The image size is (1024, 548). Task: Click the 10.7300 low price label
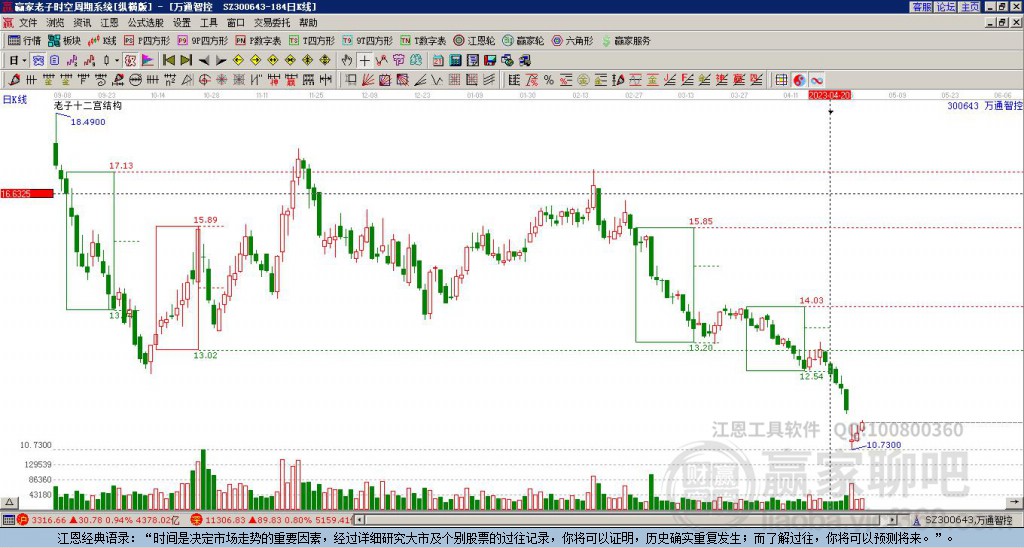[884, 445]
